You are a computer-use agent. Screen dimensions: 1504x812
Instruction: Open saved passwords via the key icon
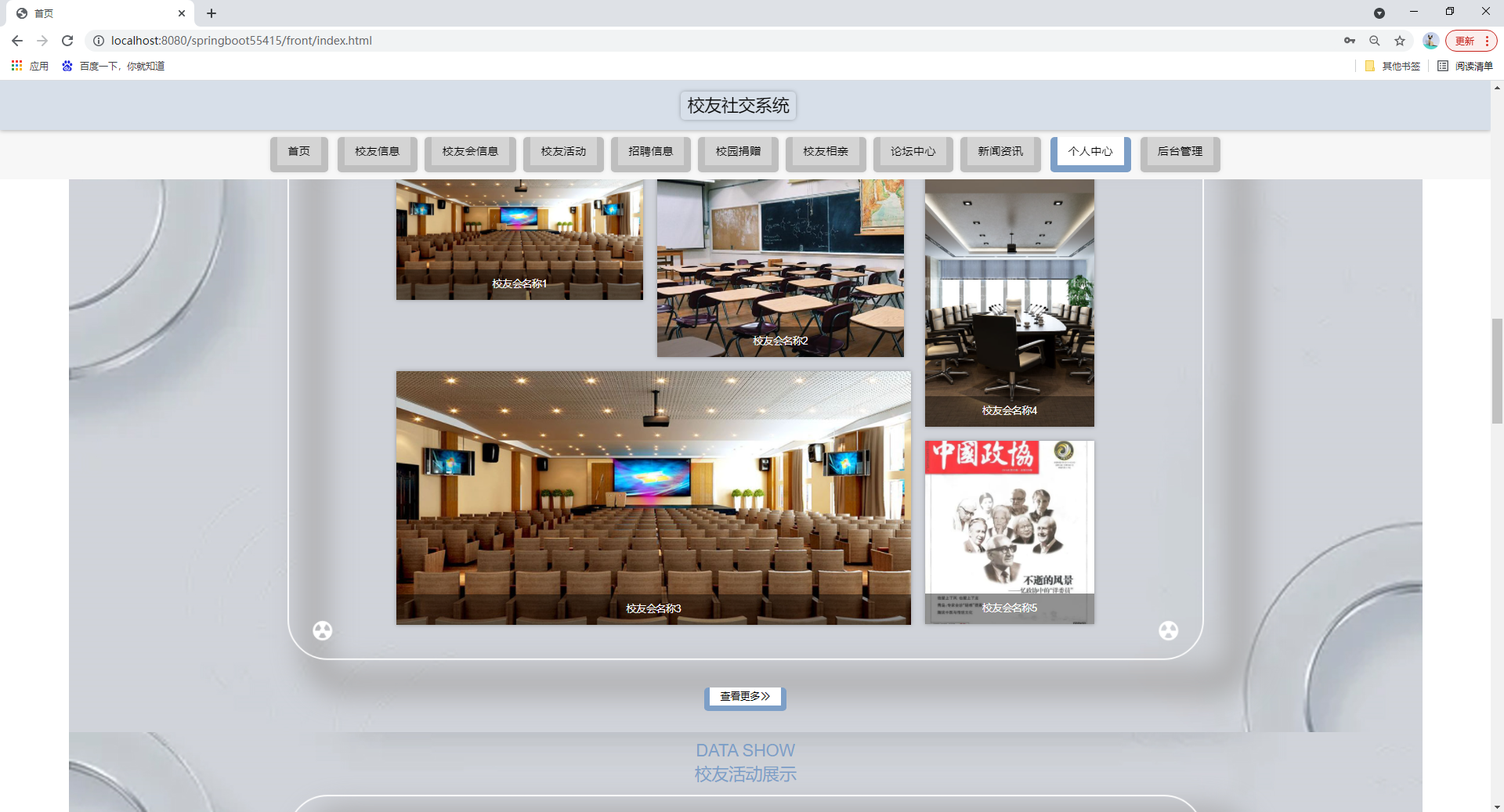(x=1349, y=40)
